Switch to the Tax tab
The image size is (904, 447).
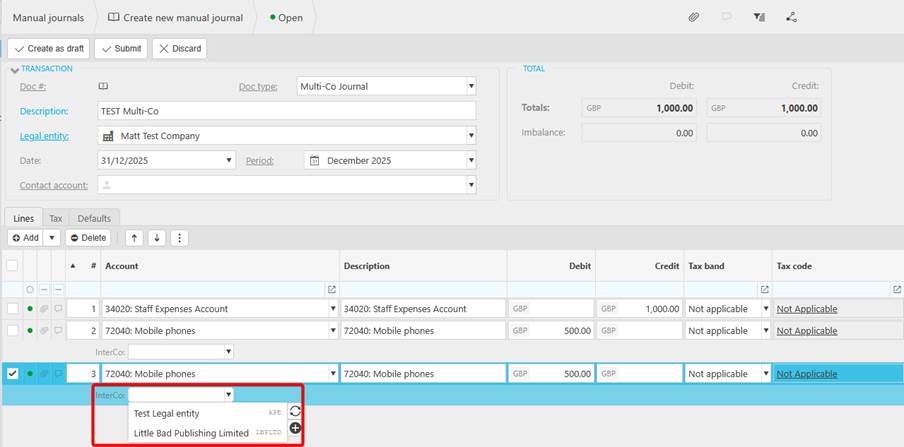tap(55, 219)
